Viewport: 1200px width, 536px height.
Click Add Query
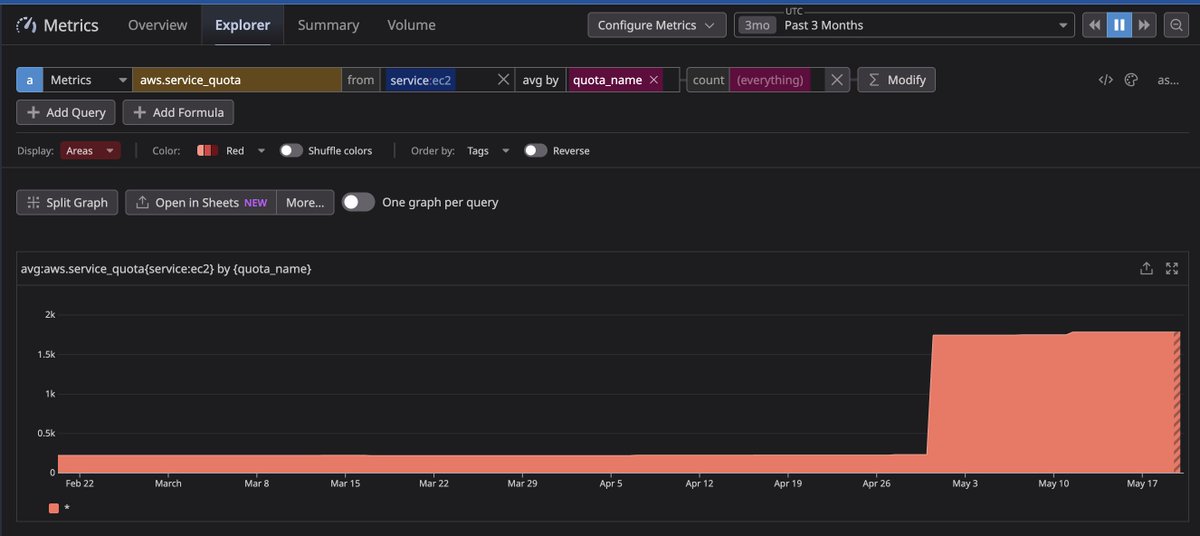67,113
